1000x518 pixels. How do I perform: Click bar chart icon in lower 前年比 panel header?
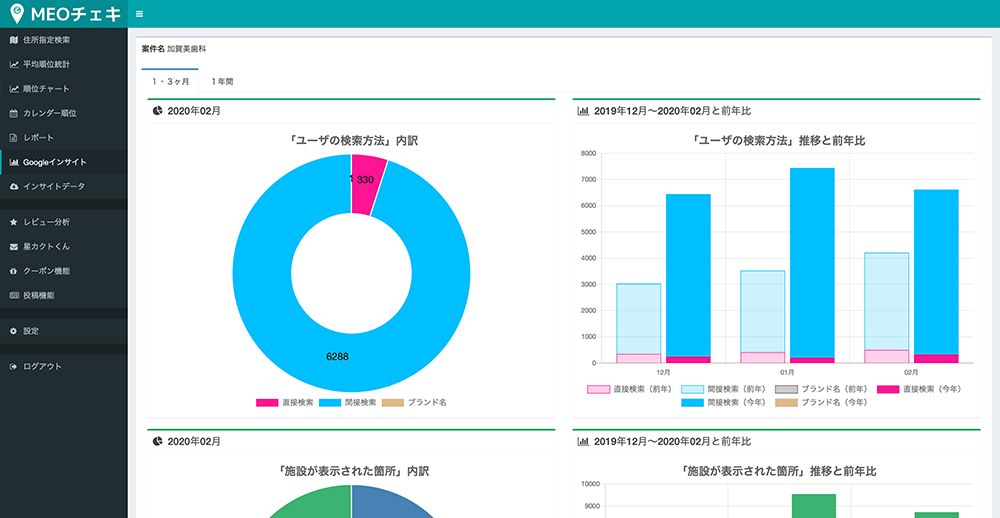tap(582, 441)
